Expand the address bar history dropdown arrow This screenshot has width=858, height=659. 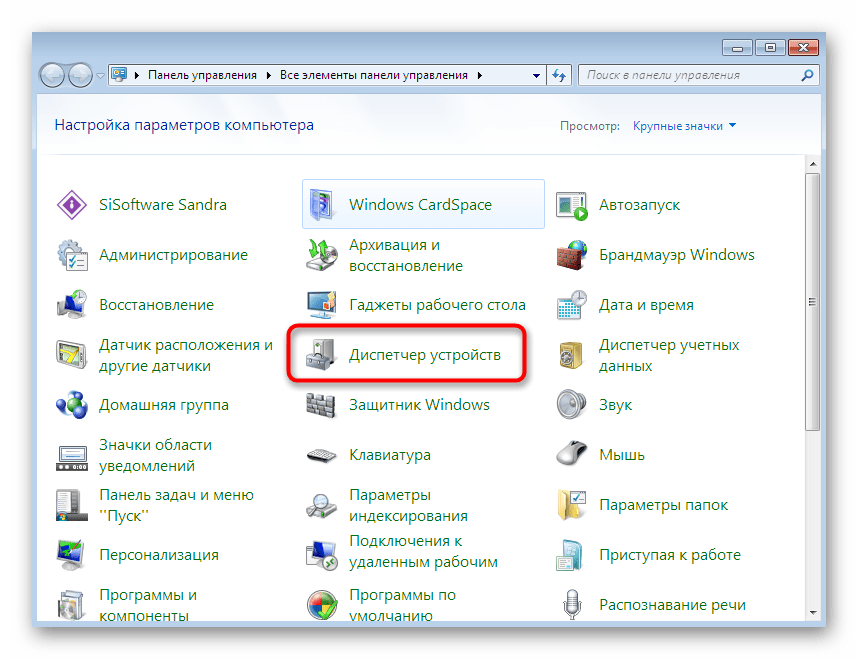pos(536,76)
